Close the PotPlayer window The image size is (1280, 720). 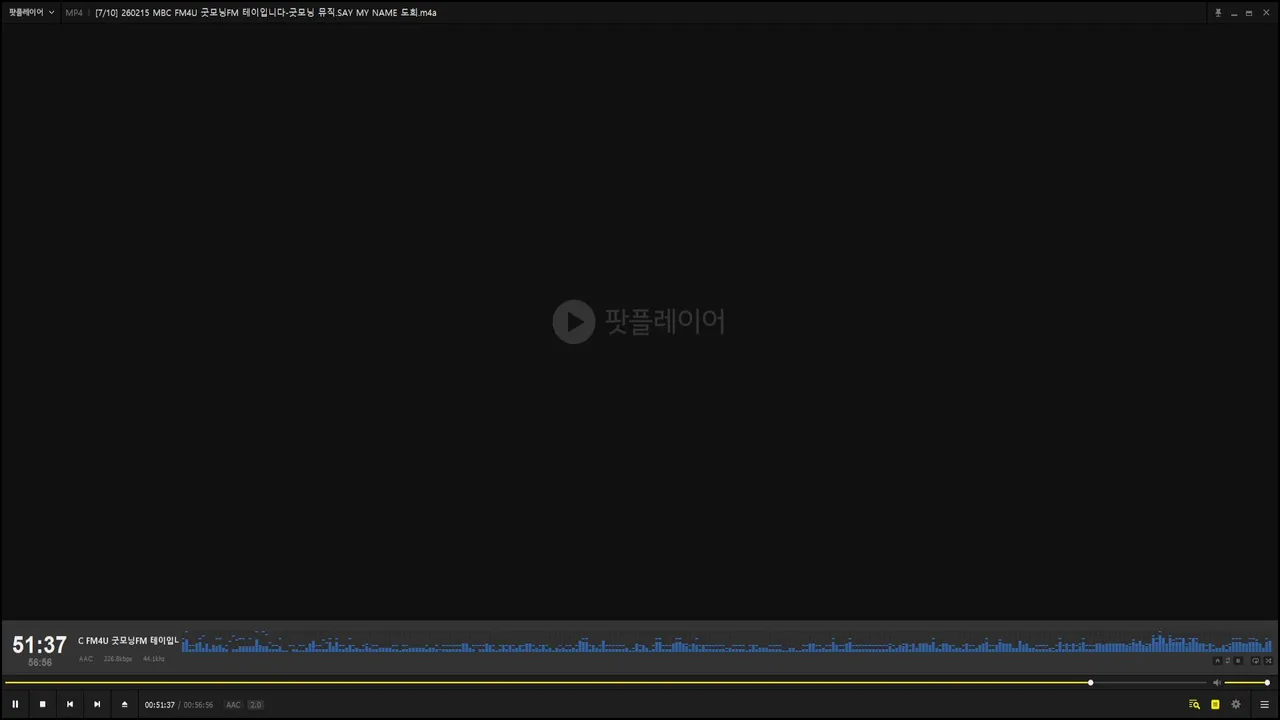click(x=1265, y=13)
